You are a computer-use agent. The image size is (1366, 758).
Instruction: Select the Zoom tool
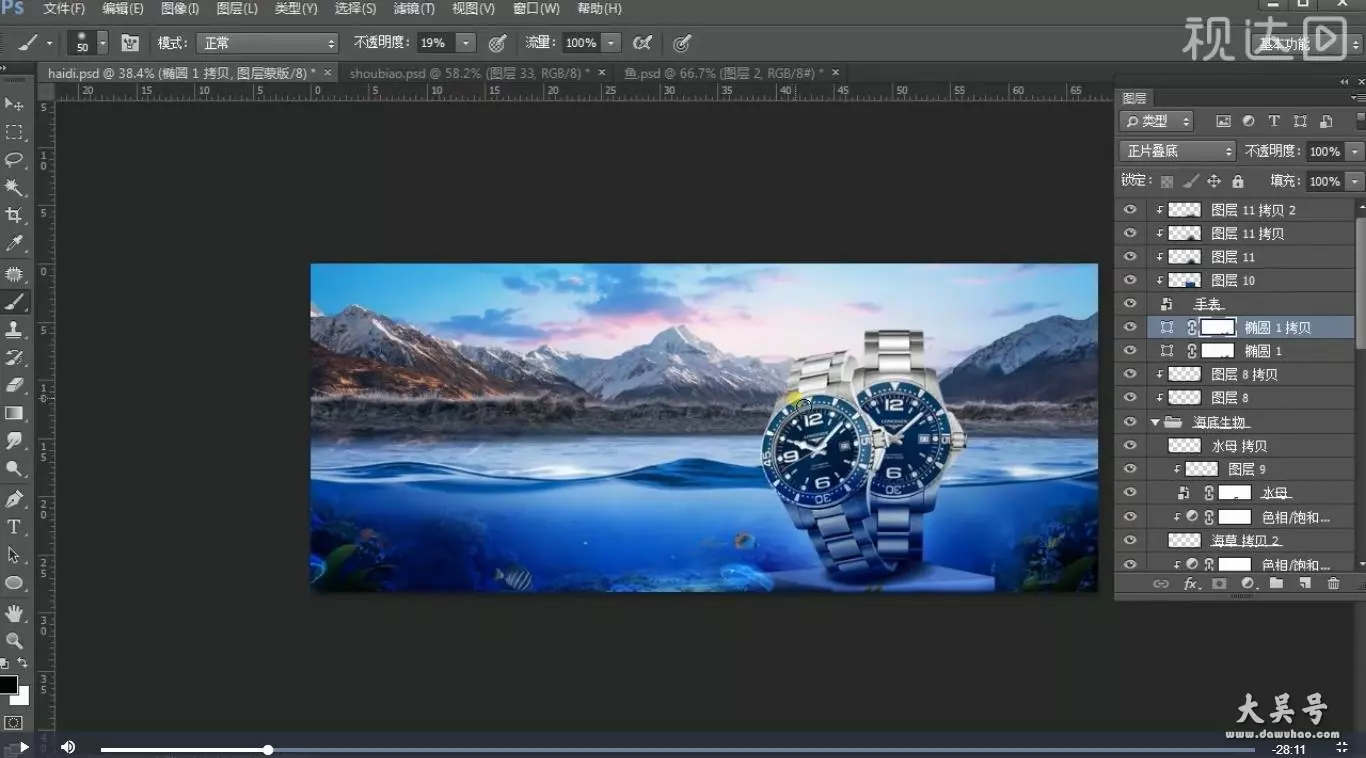click(x=14, y=641)
